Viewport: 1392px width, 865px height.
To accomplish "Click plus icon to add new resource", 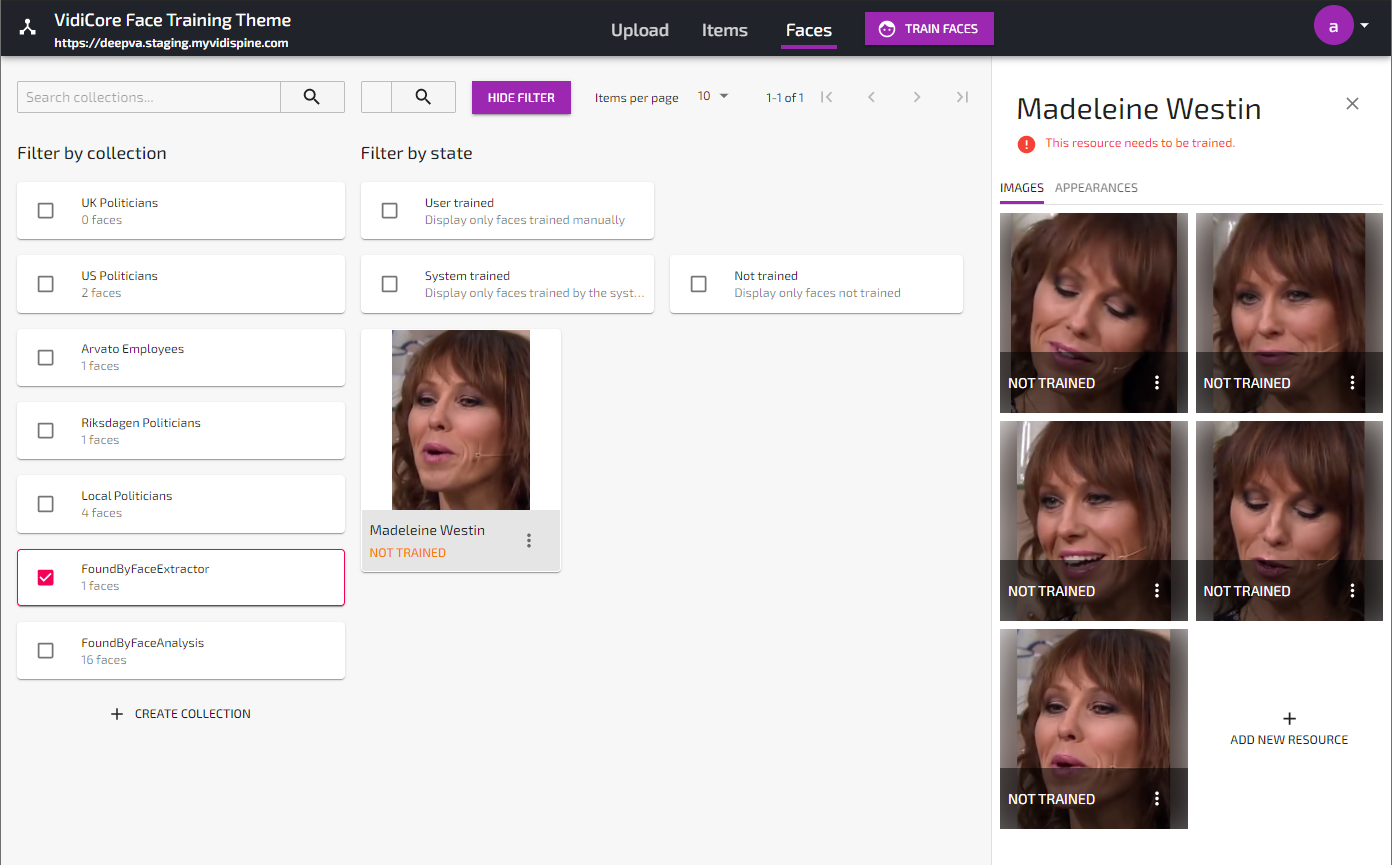I will [1289, 719].
